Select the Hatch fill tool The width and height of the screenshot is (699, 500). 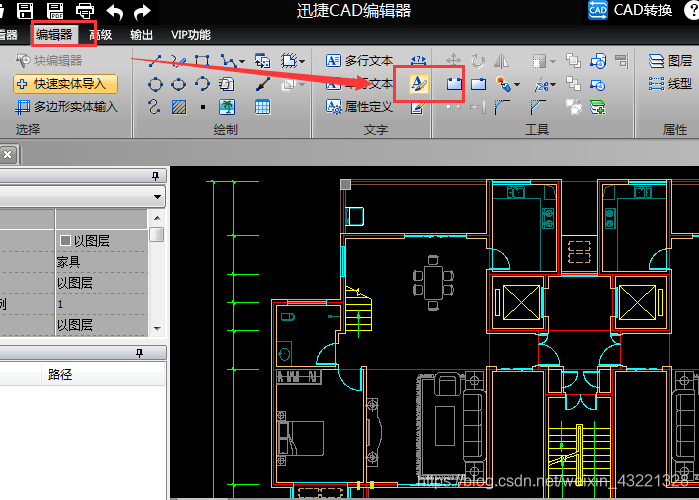[x=179, y=107]
